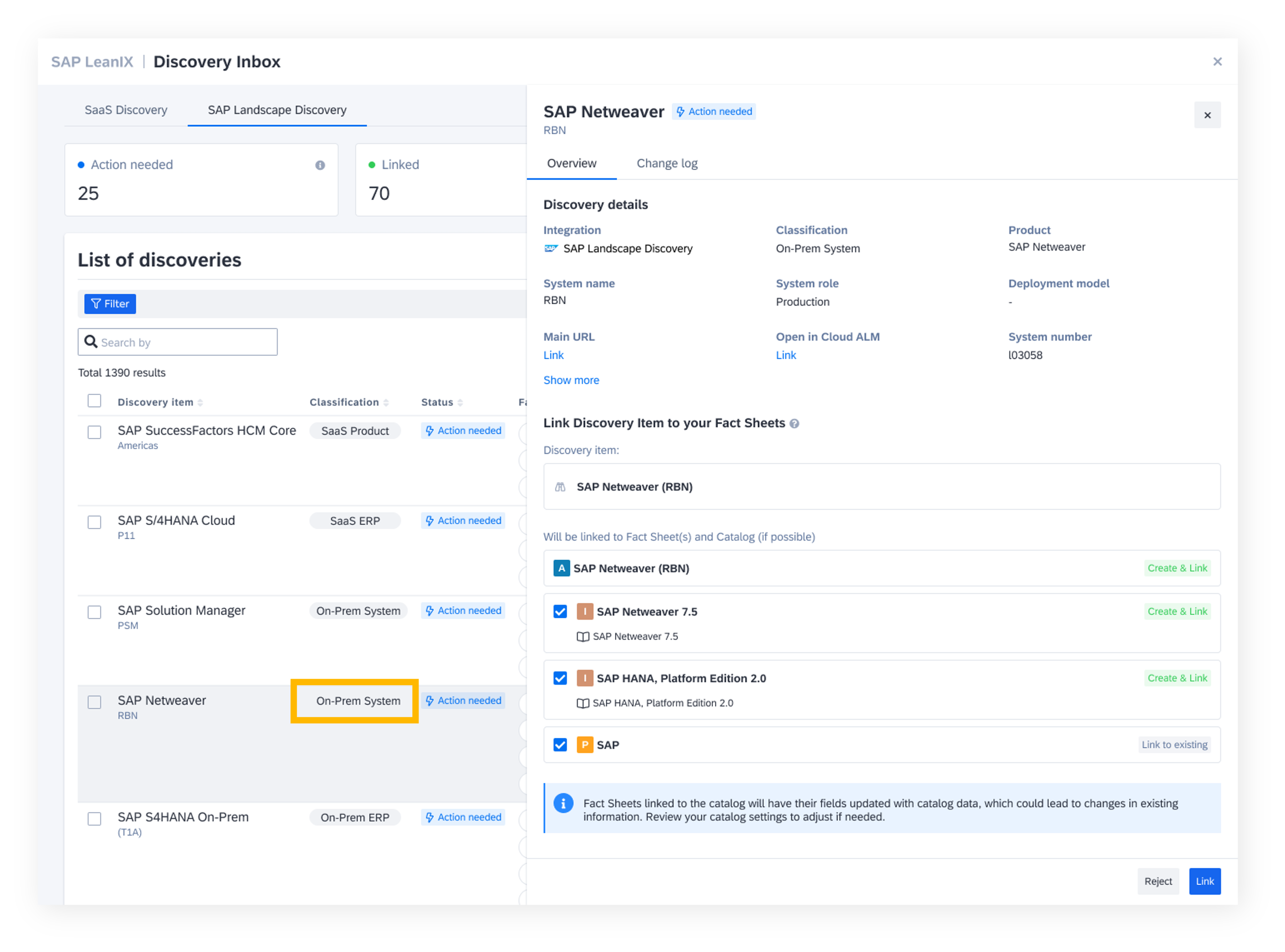This screenshot has width=1285, height=952.
Task: Click the SAP LeanIX brand label
Action: (92, 62)
